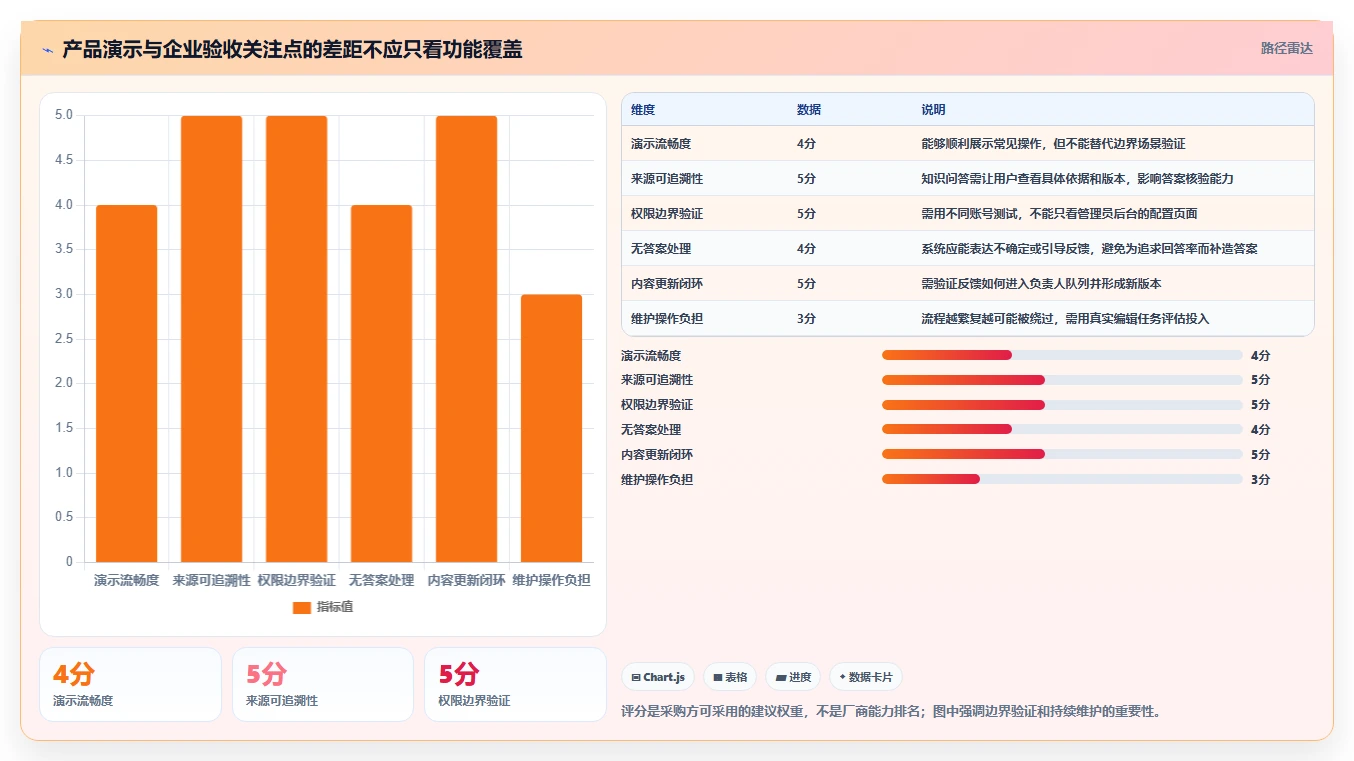Click the 说明 column header
The image size is (1354, 761).
pos(933,110)
